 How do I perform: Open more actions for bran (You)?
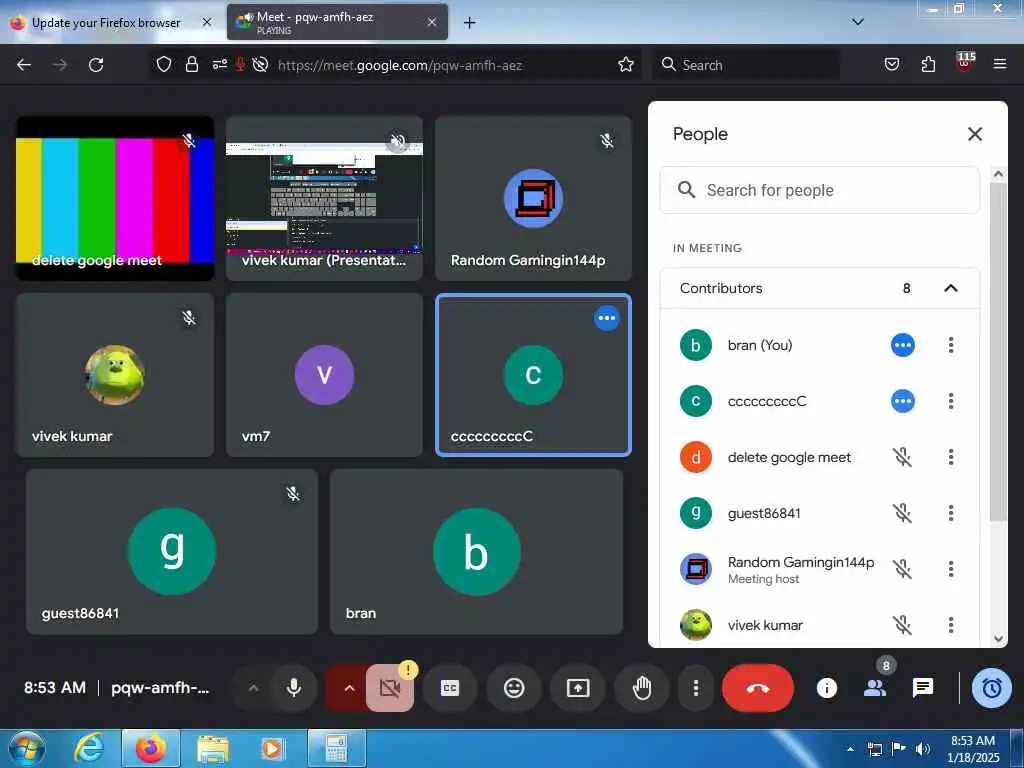[x=951, y=345]
